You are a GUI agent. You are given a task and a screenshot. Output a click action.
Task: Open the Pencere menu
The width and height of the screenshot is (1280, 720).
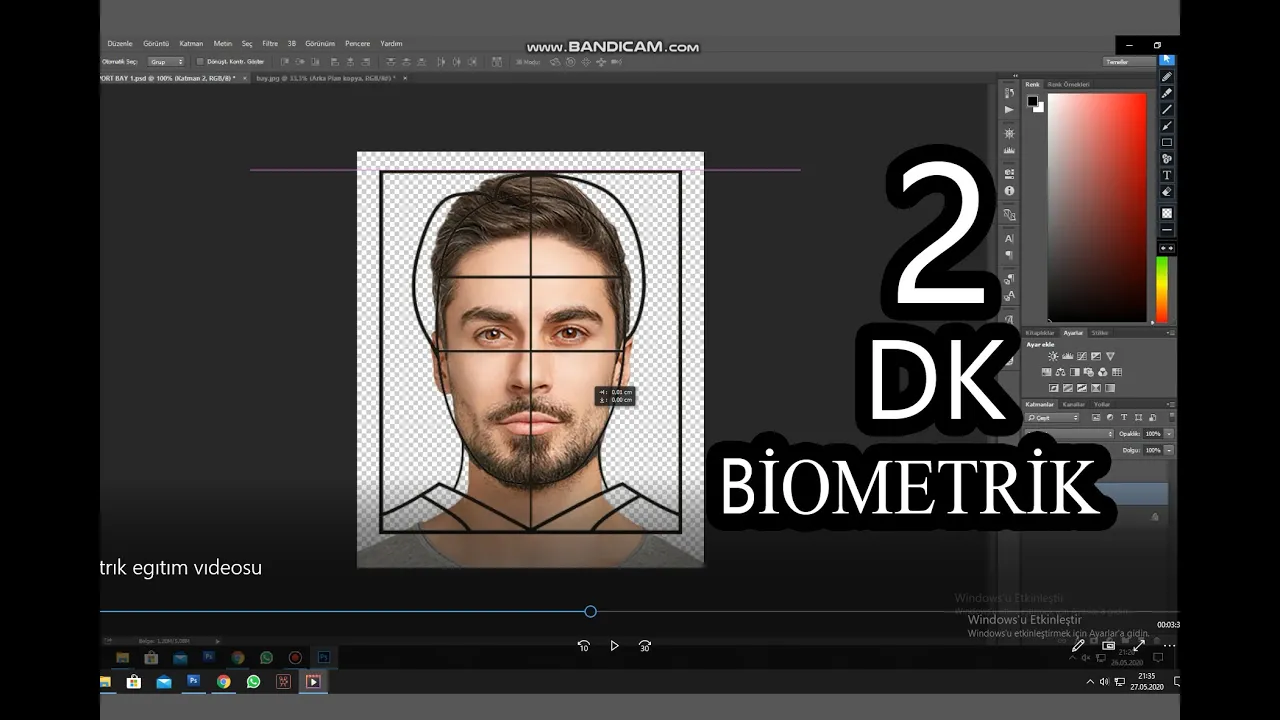pyautogui.click(x=357, y=44)
